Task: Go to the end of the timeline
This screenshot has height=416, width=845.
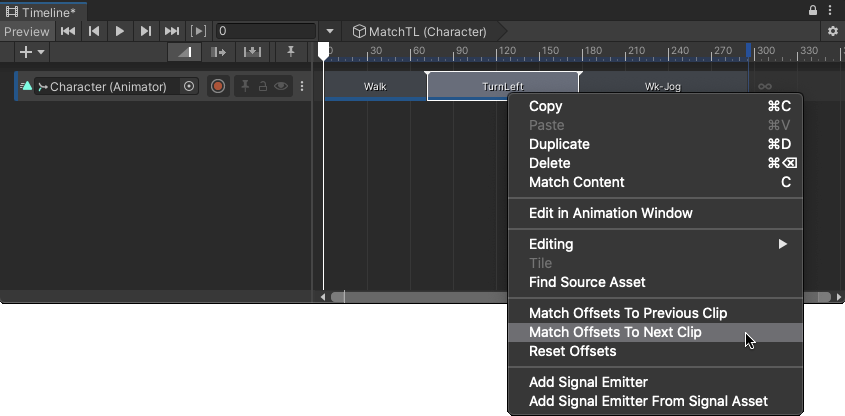Action: tap(172, 31)
